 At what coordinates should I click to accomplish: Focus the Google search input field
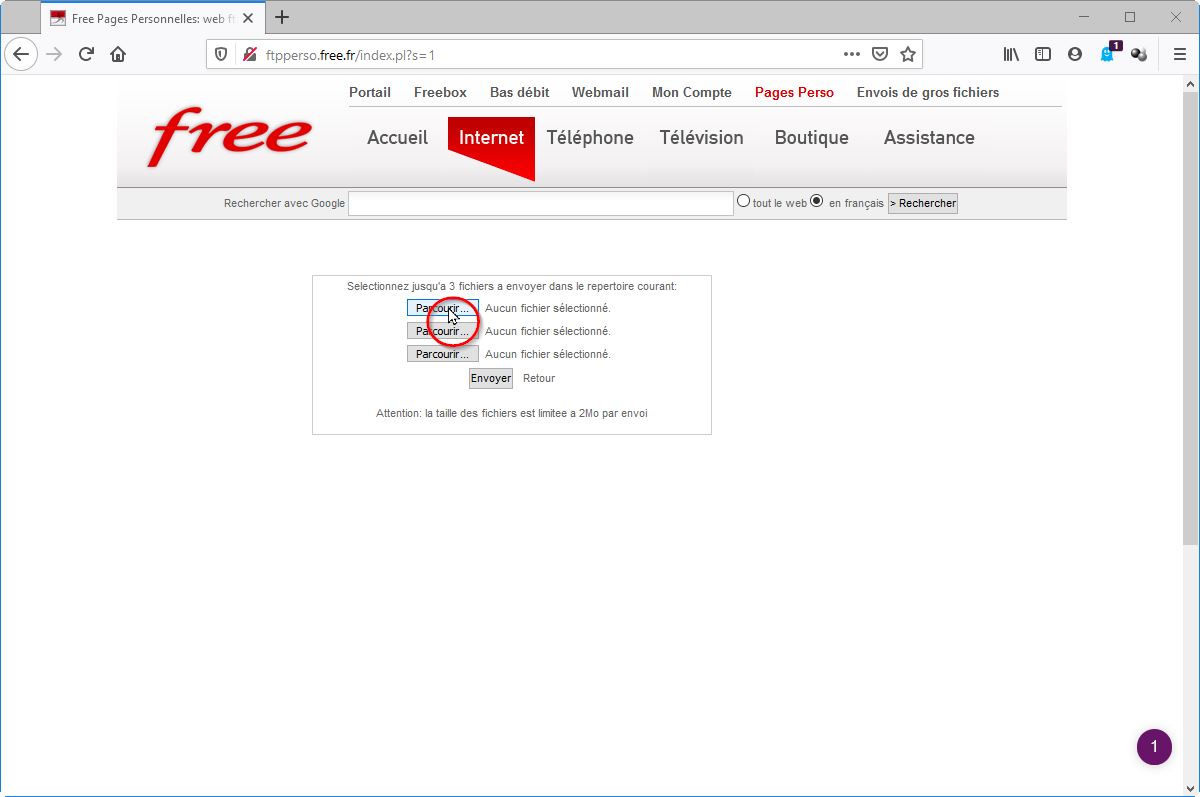pos(541,203)
